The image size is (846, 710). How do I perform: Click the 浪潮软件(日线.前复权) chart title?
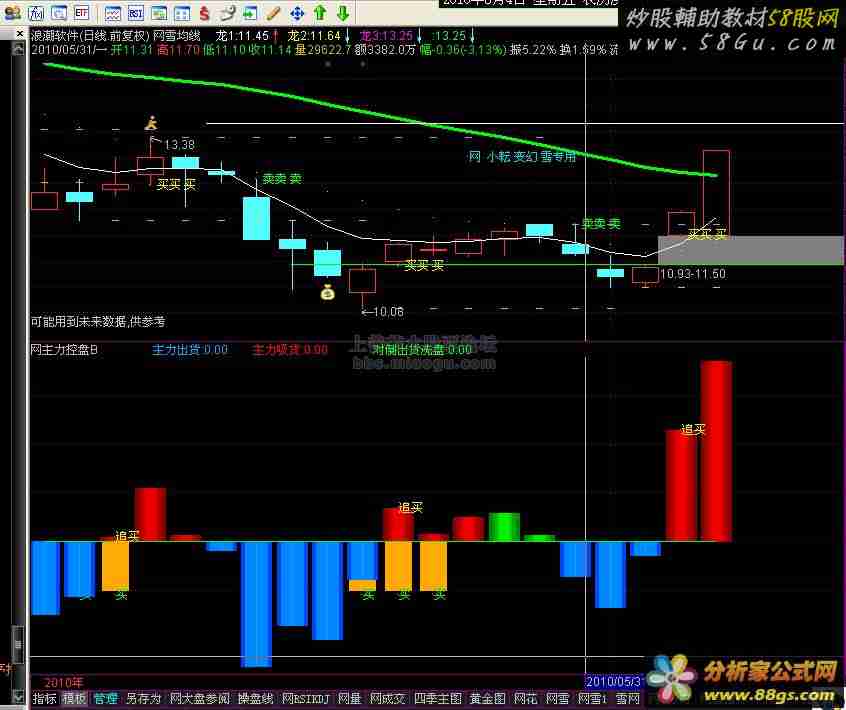point(90,36)
